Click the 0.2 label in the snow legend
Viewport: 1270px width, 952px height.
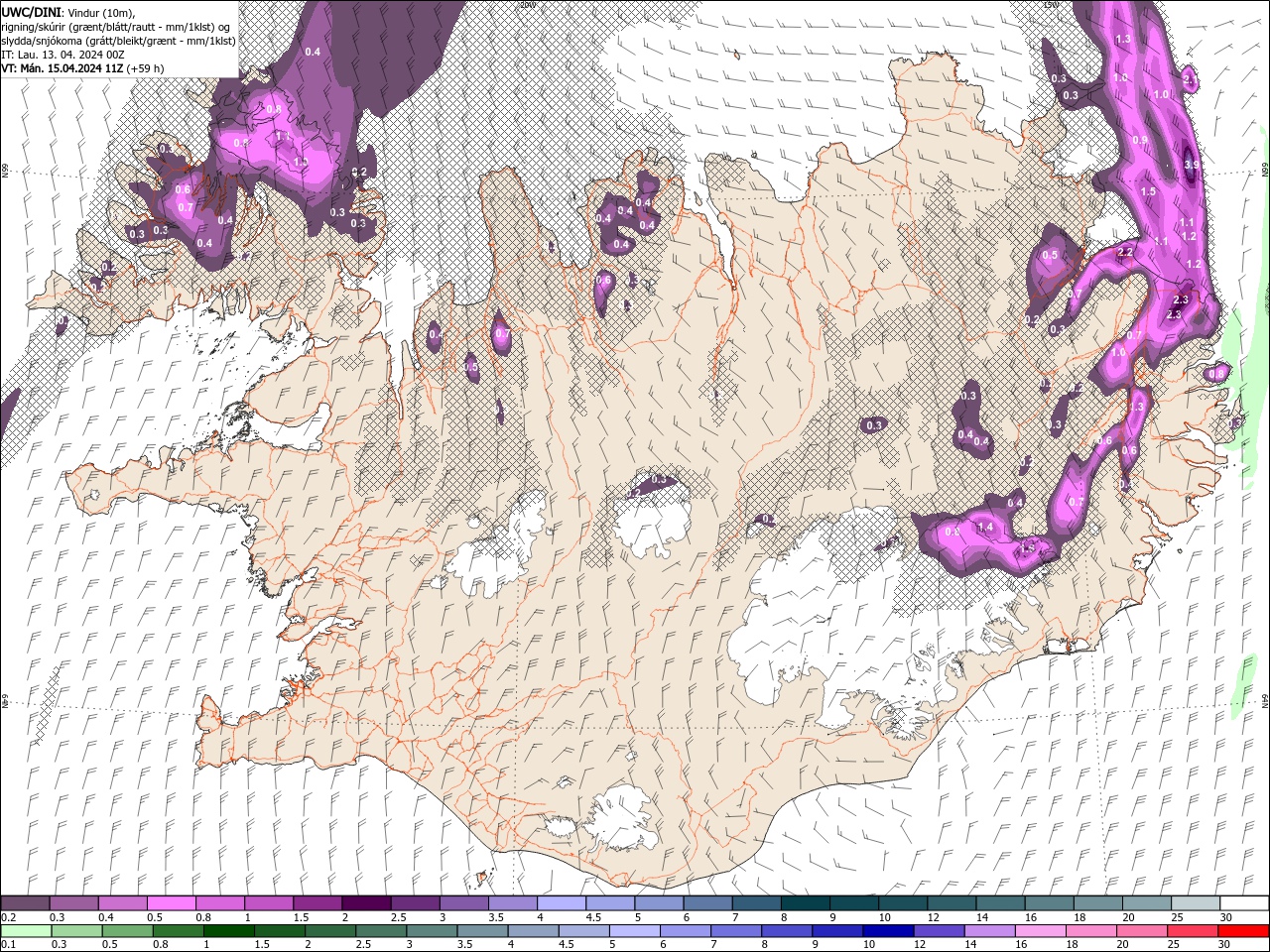[x=9, y=917]
